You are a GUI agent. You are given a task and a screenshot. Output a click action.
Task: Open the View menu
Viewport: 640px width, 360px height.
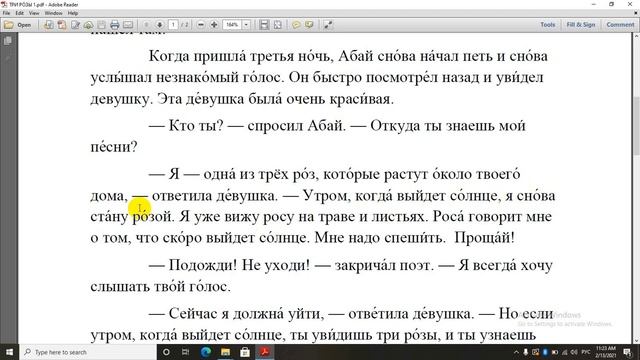pos(34,13)
